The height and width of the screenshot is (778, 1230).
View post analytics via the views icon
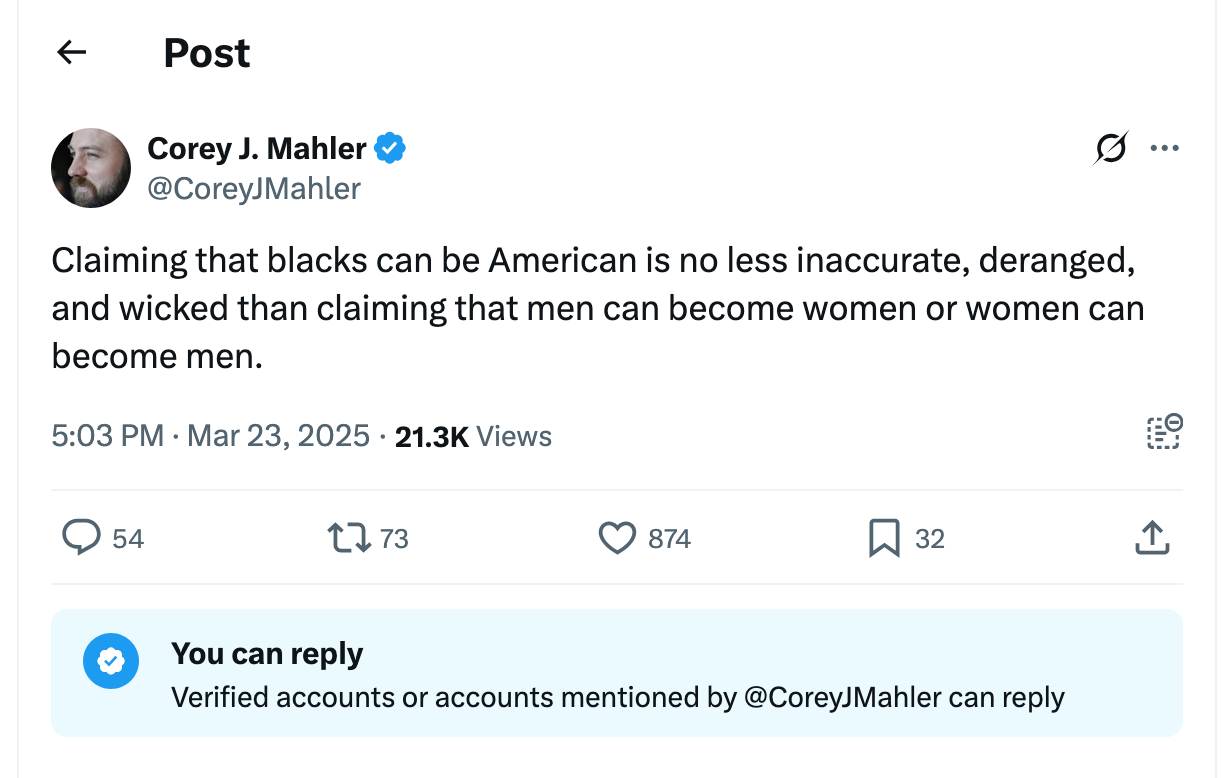pyautogui.click(x=1163, y=433)
